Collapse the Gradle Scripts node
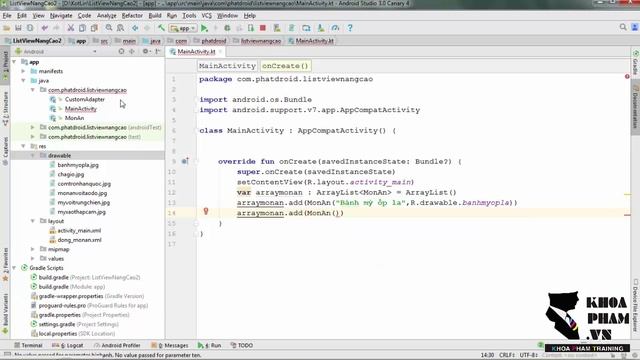640x360 pixels. click(14, 268)
